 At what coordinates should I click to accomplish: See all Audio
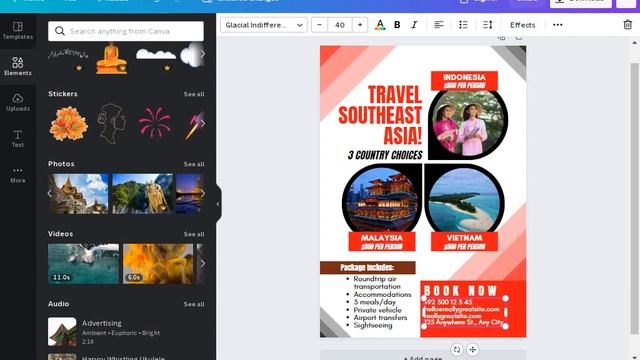click(194, 304)
